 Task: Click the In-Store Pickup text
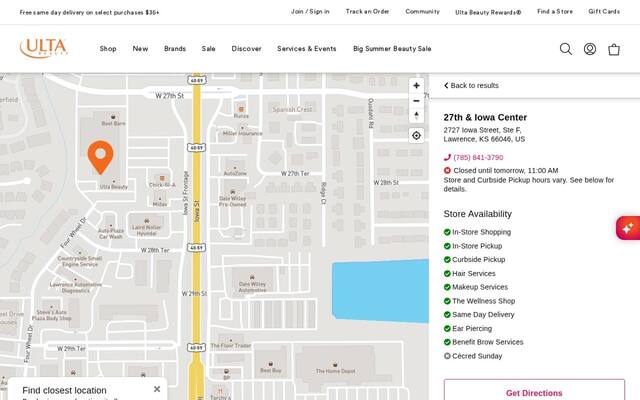pos(477,246)
